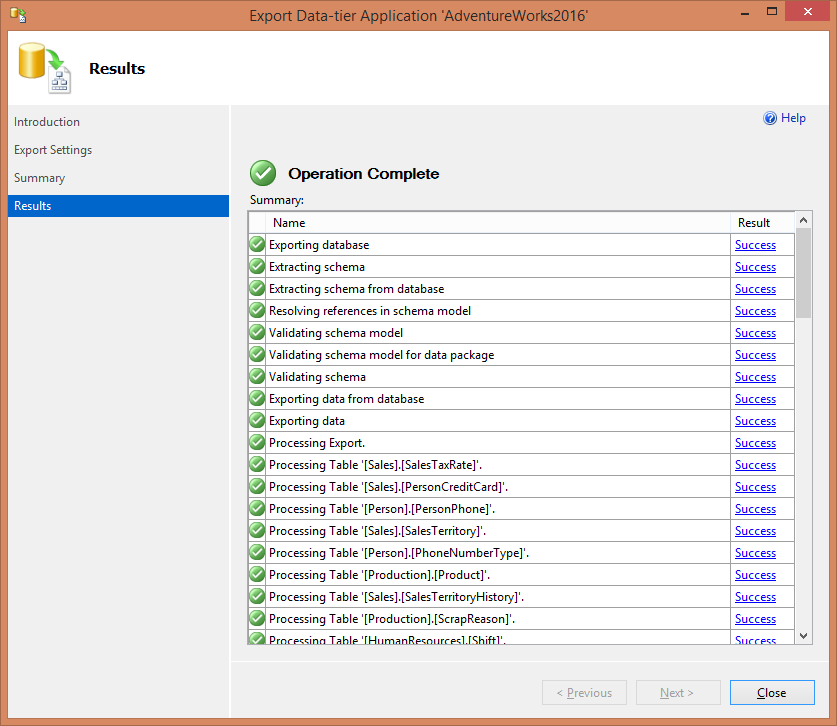Open the Introduction page in the sidebar
The image size is (837, 726).
coord(47,122)
